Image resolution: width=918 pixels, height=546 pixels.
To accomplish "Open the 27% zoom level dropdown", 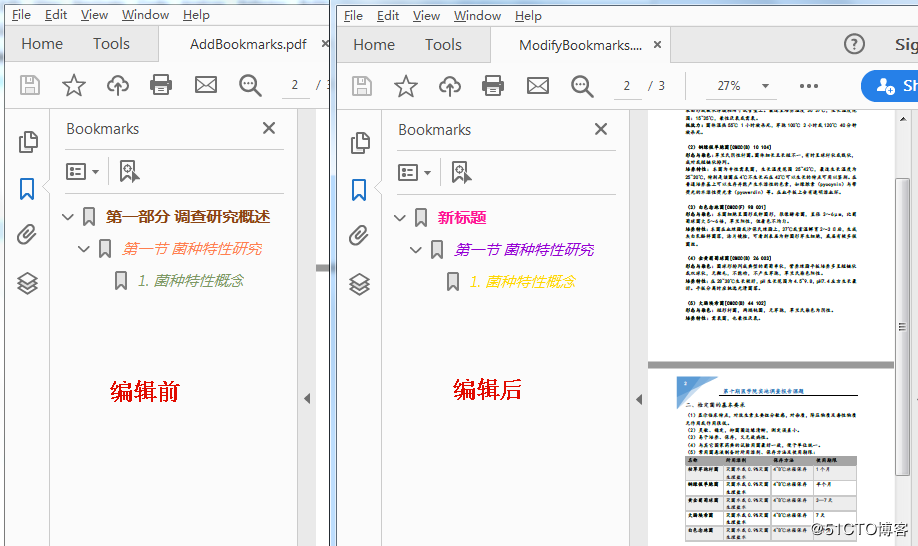I will tap(765, 86).
